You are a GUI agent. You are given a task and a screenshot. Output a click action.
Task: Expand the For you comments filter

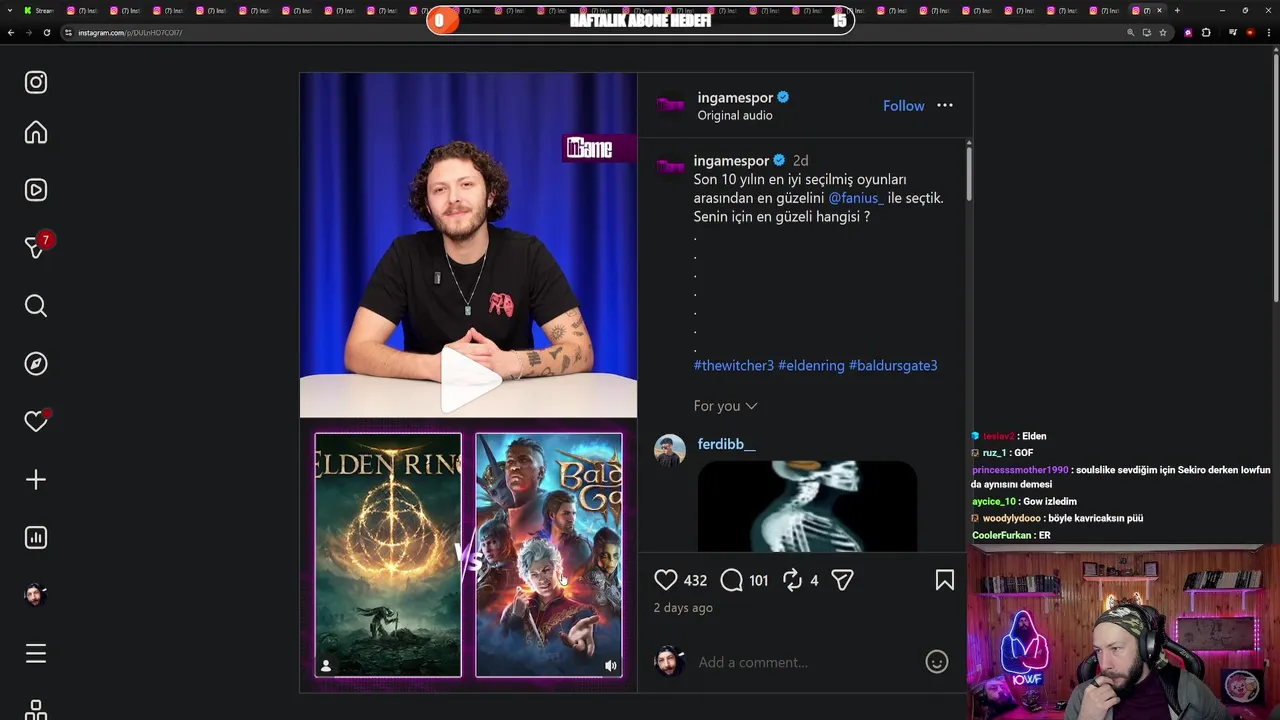coord(726,406)
